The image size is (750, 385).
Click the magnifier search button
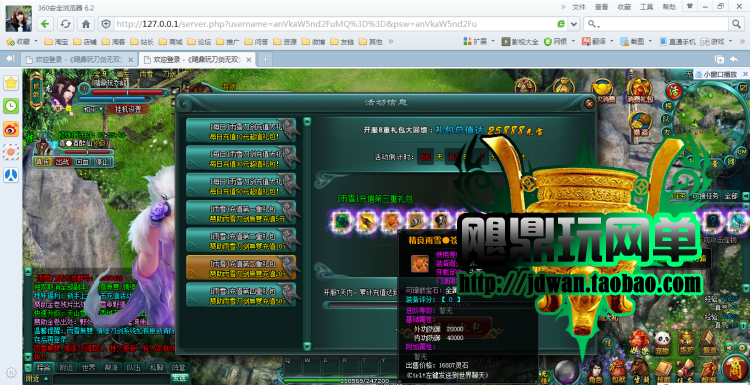(736, 24)
